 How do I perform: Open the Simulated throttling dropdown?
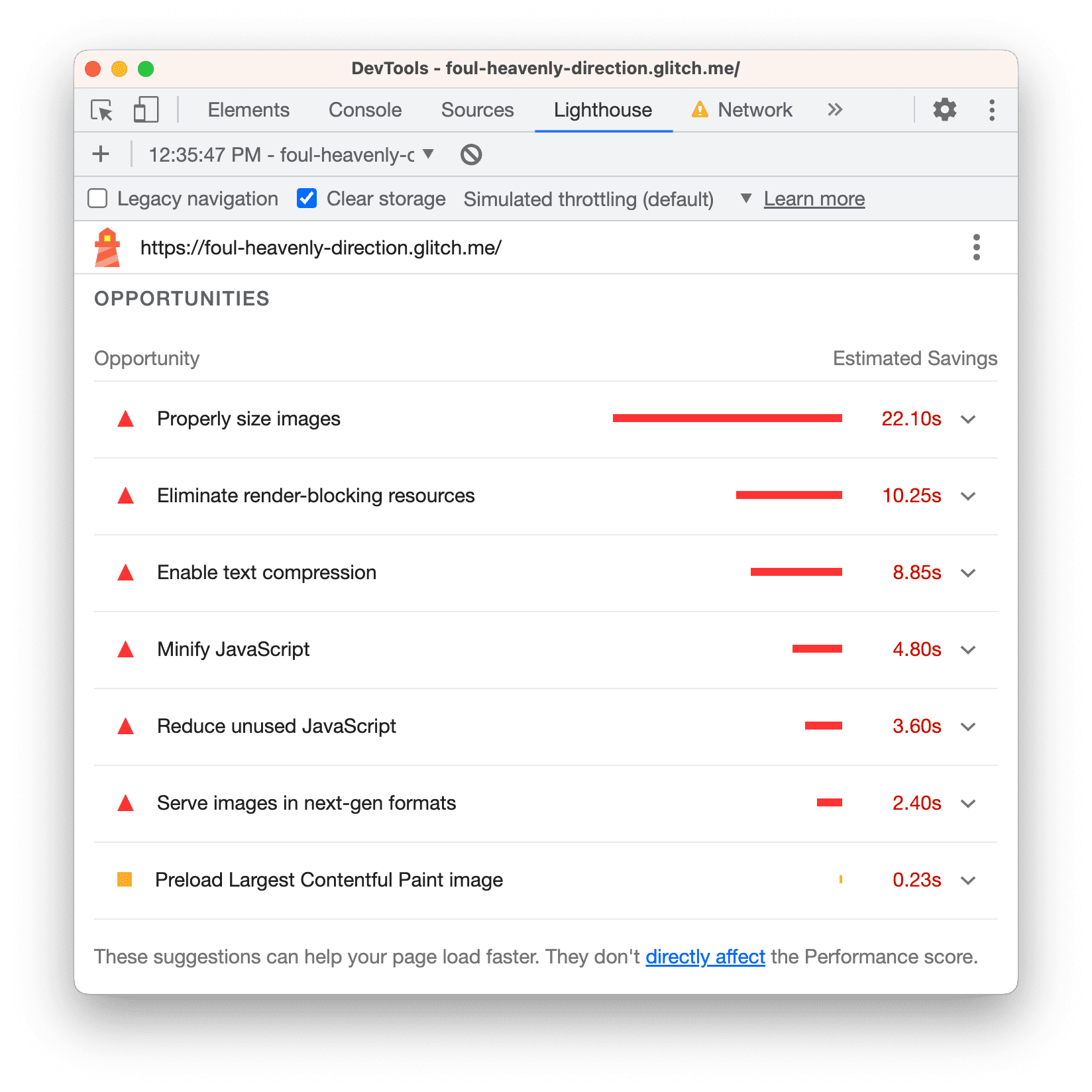(745, 199)
